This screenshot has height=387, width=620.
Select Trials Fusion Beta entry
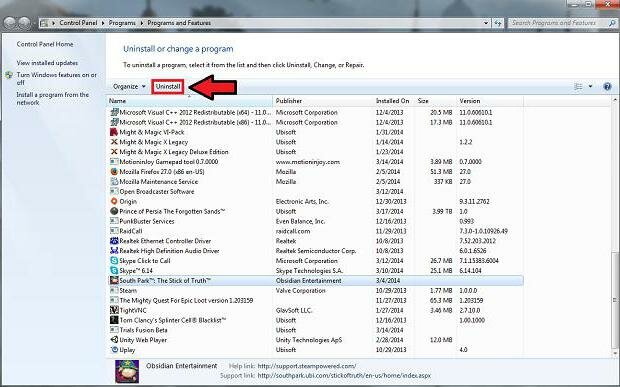click(316, 330)
